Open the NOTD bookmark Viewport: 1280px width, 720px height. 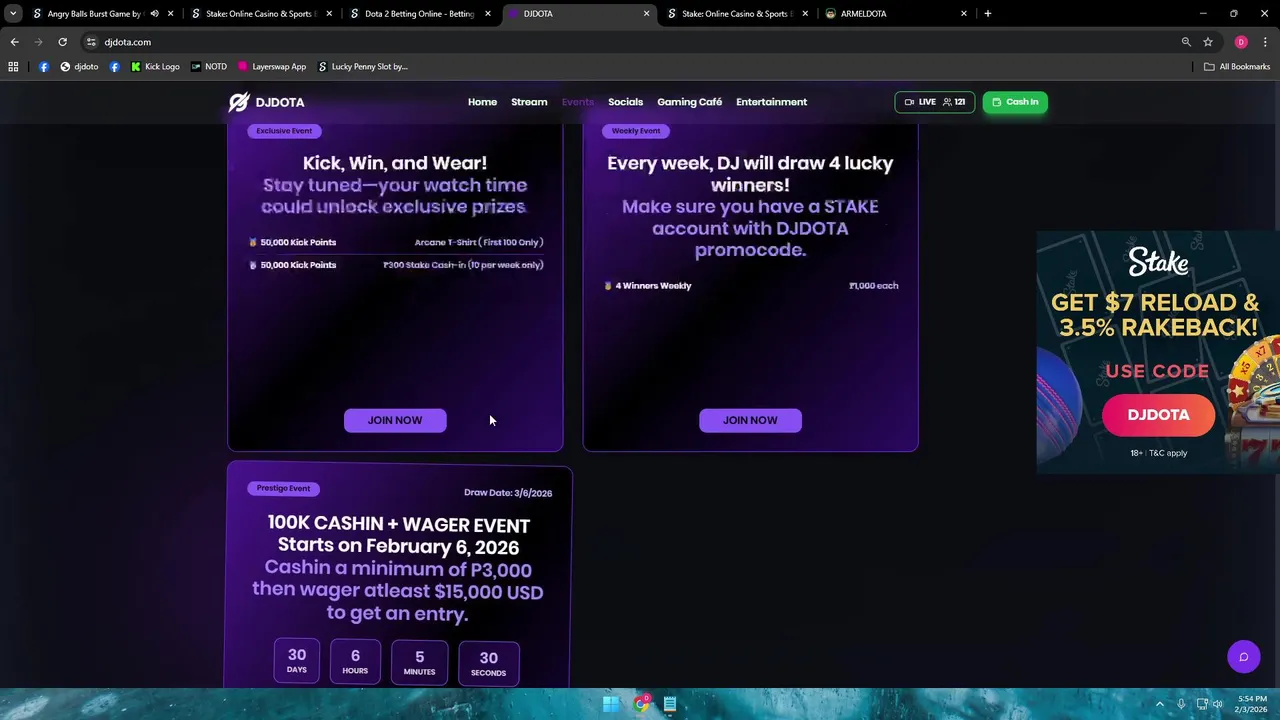(x=208, y=67)
